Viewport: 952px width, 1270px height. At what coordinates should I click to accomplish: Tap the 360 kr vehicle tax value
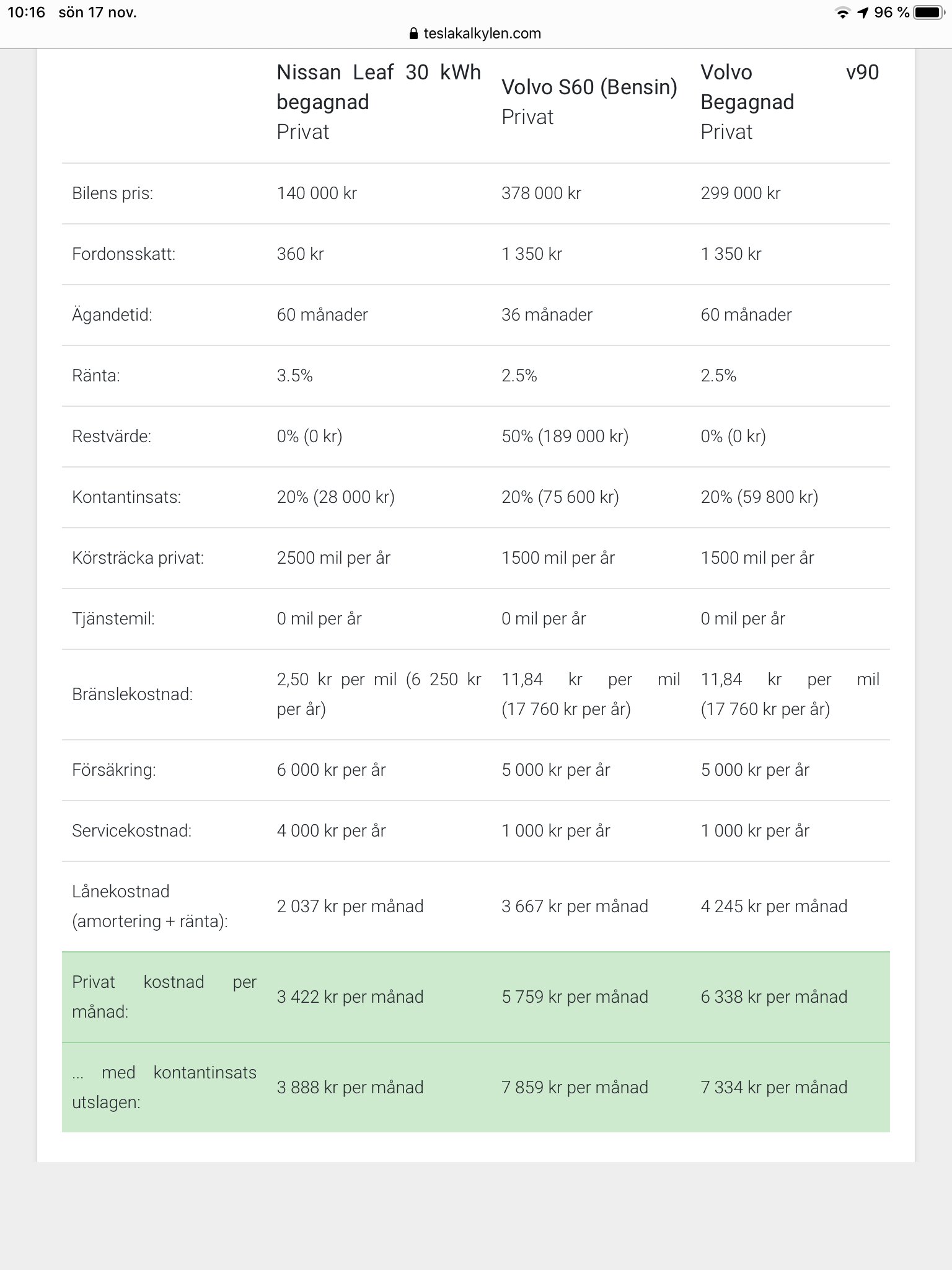point(300,254)
